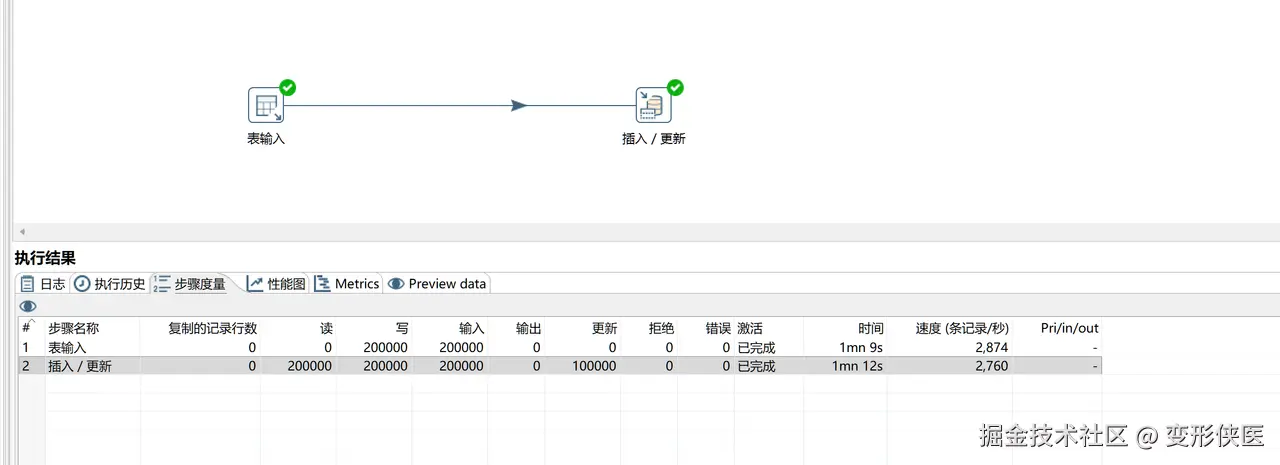Image resolution: width=1280 pixels, height=465 pixels.
Task: Click the 已完成 status in 插入 / 更新 row
Action: point(756,366)
